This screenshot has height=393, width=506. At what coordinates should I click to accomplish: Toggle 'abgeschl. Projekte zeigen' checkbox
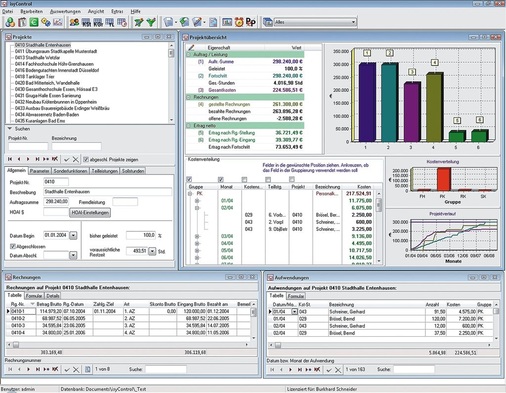point(86,159)
